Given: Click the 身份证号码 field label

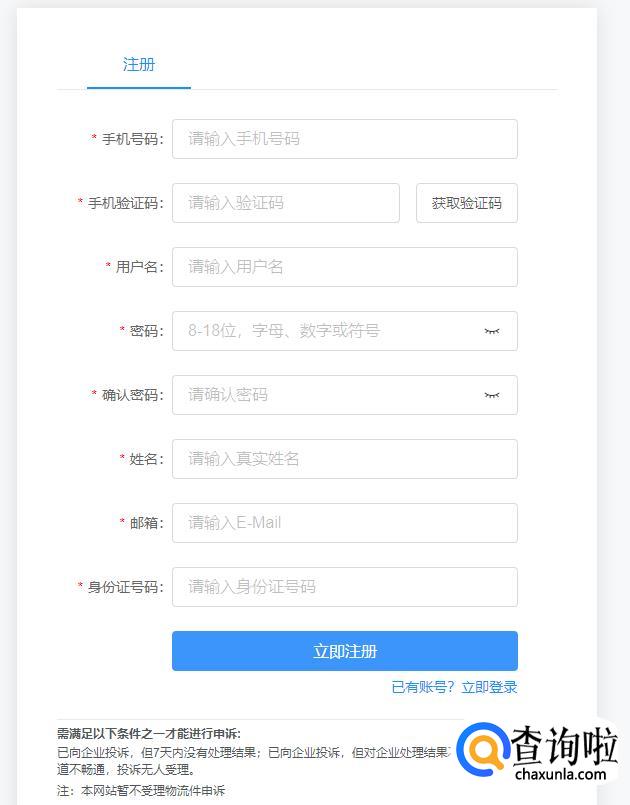Looking at the screenshot, I should 124,587.
